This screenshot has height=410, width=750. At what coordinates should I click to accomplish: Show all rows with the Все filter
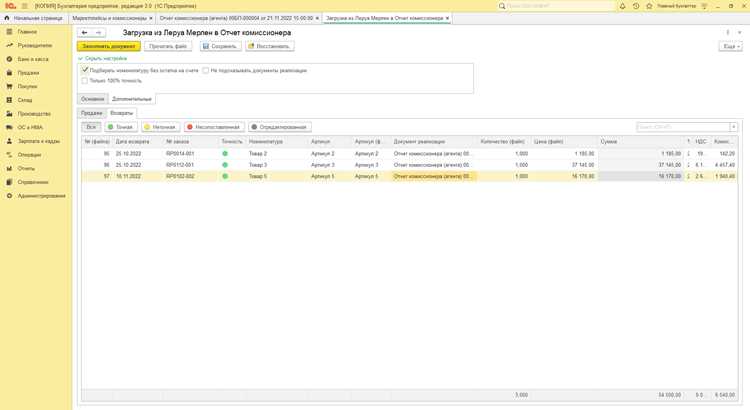tap(91, 127)
